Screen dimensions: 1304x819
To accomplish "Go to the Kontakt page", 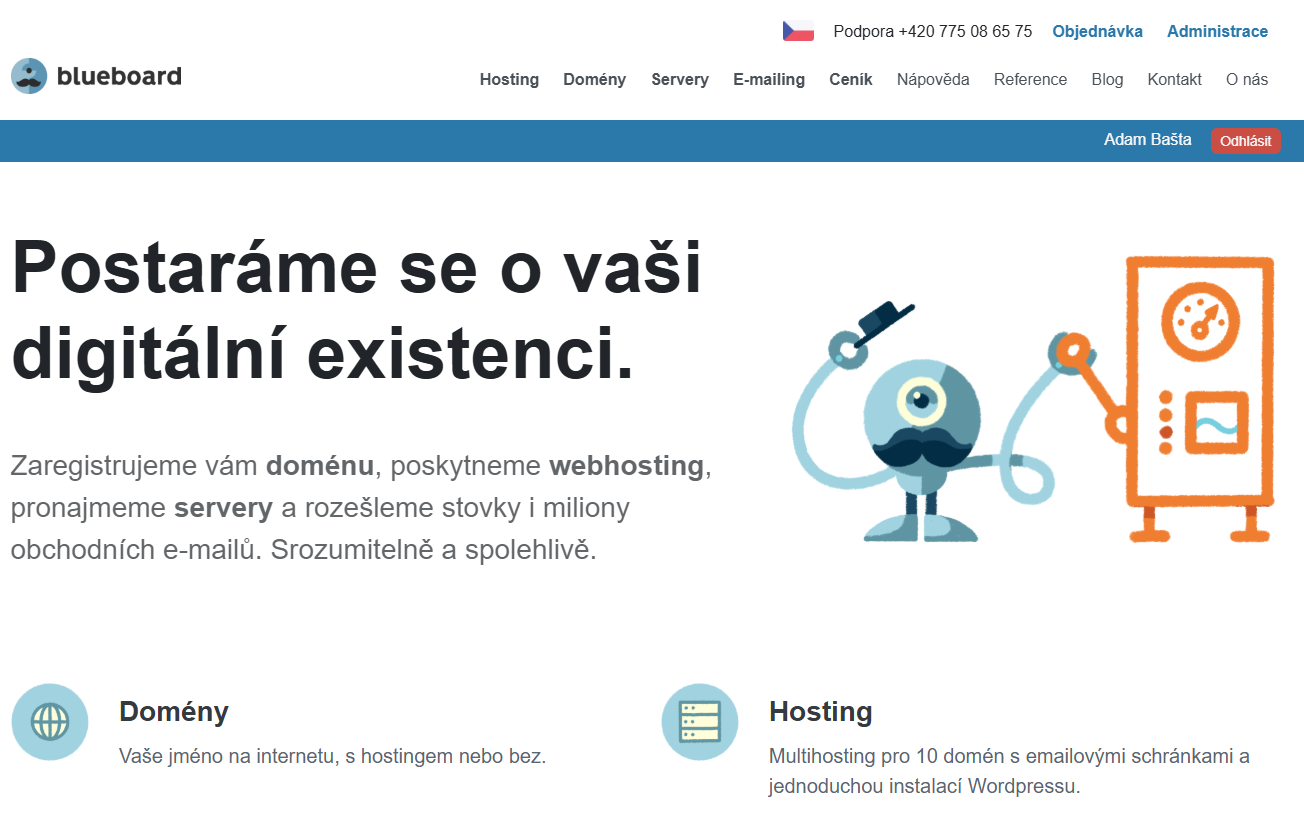I will pyautogui.click(x=1174, y=80).
